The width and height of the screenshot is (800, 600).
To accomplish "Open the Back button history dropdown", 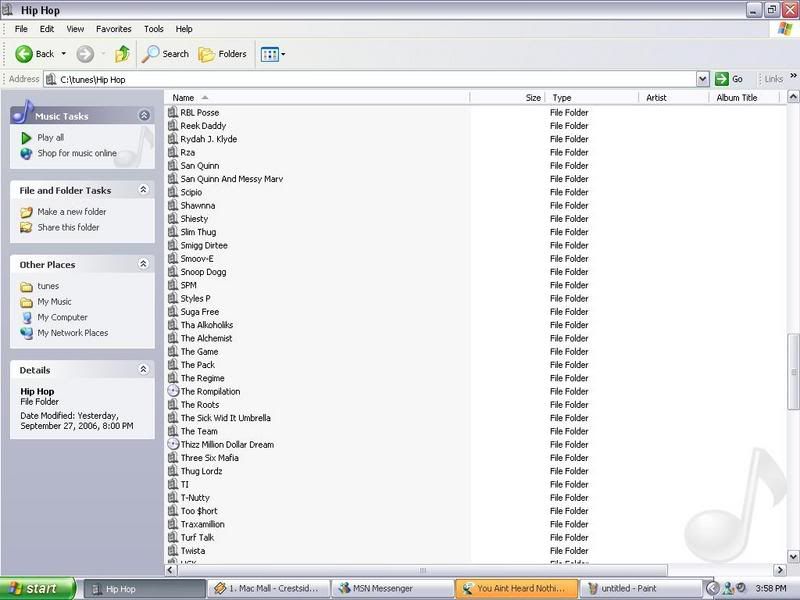I will click(64, 54).
